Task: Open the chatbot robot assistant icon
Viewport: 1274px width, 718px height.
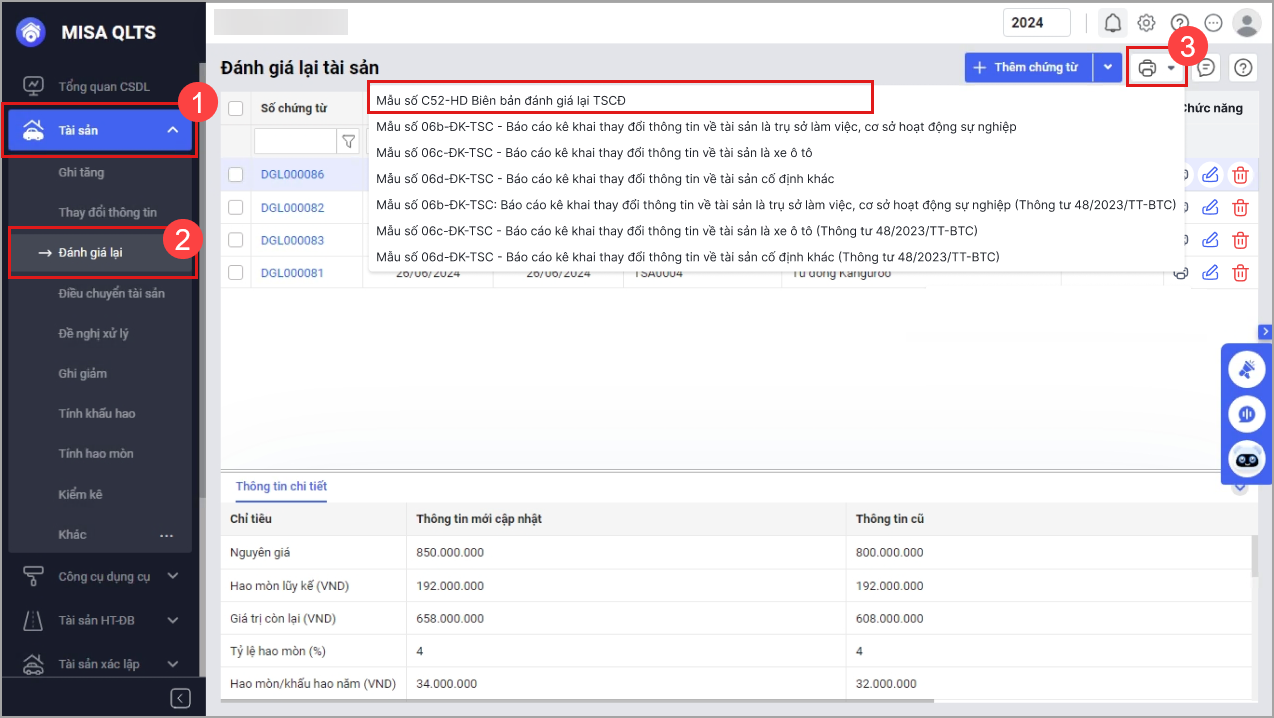Action: [x=1246, y=459]
